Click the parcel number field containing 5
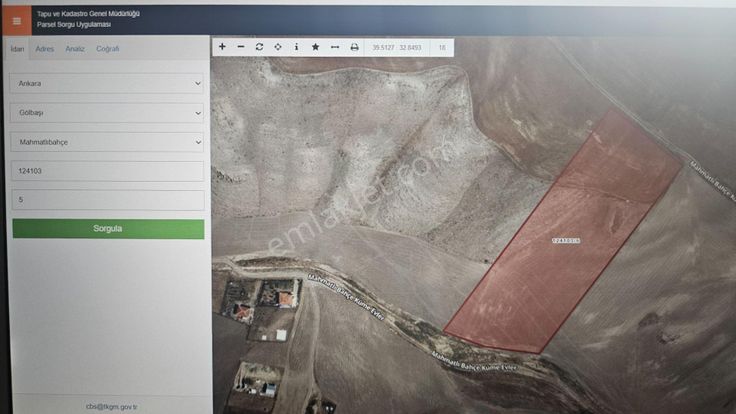 [108, 200]
